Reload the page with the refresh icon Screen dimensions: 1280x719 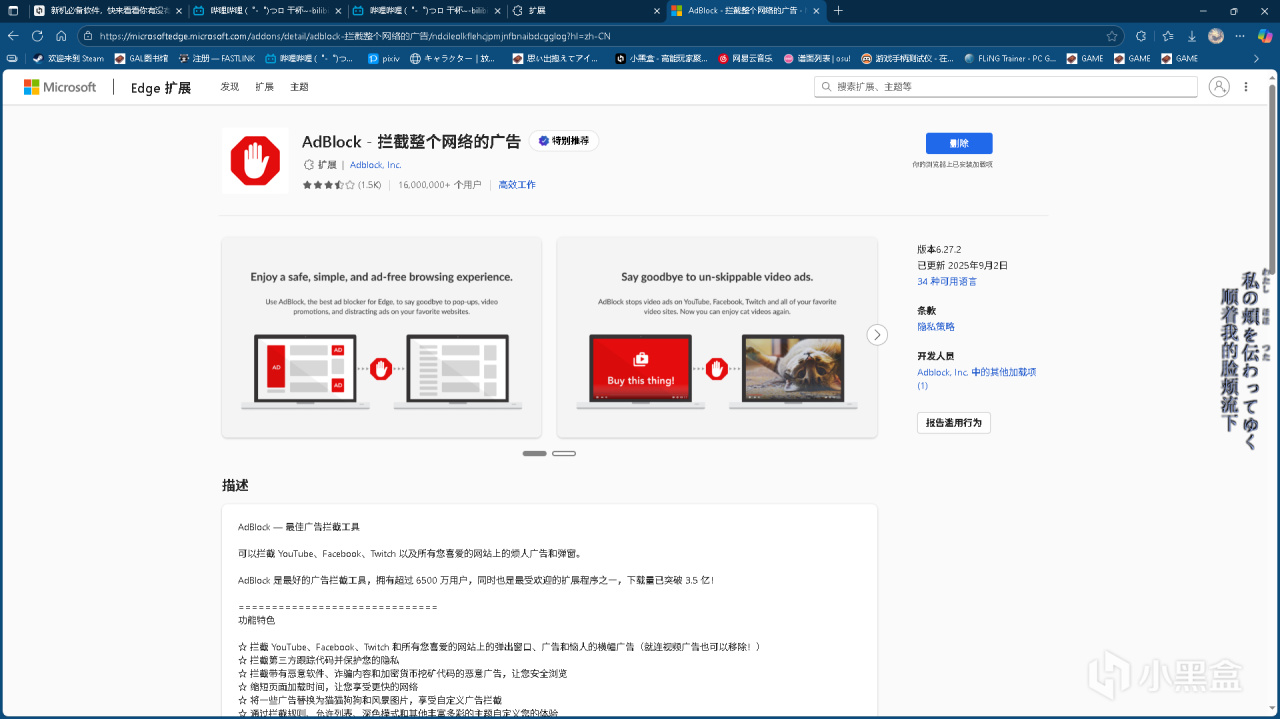(x=37, y=36)
